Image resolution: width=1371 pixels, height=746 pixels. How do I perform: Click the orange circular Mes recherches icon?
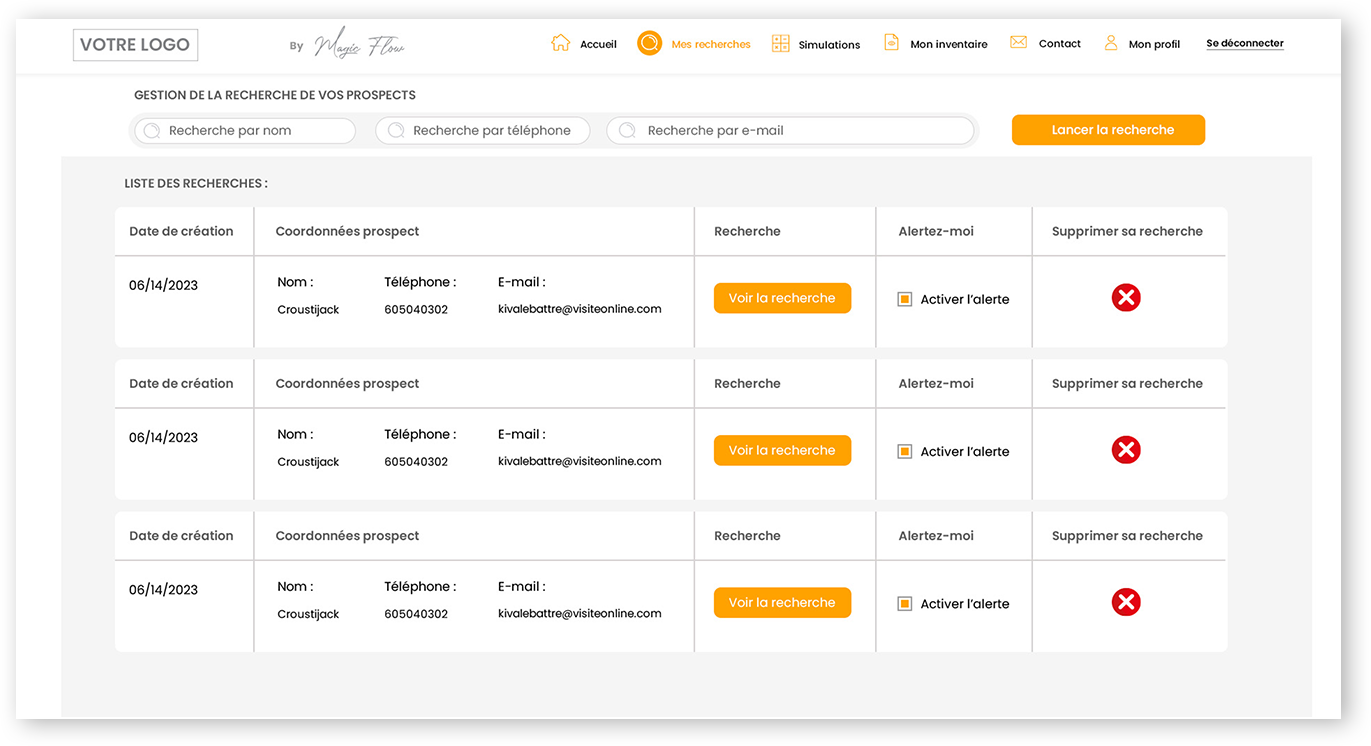(x=650, y=43)
